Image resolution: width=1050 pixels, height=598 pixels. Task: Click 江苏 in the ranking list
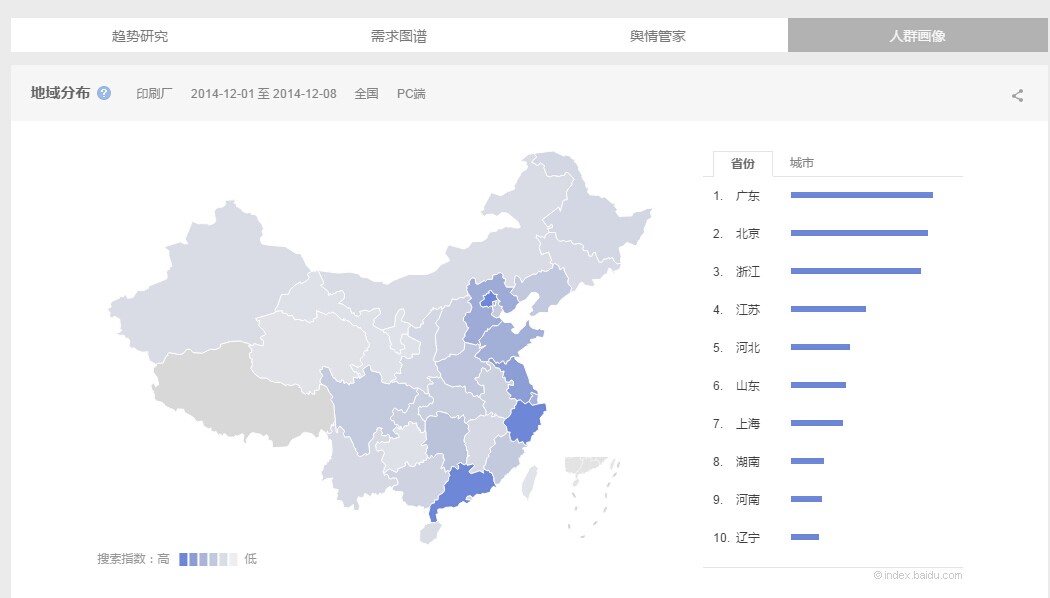coord(747,309)
